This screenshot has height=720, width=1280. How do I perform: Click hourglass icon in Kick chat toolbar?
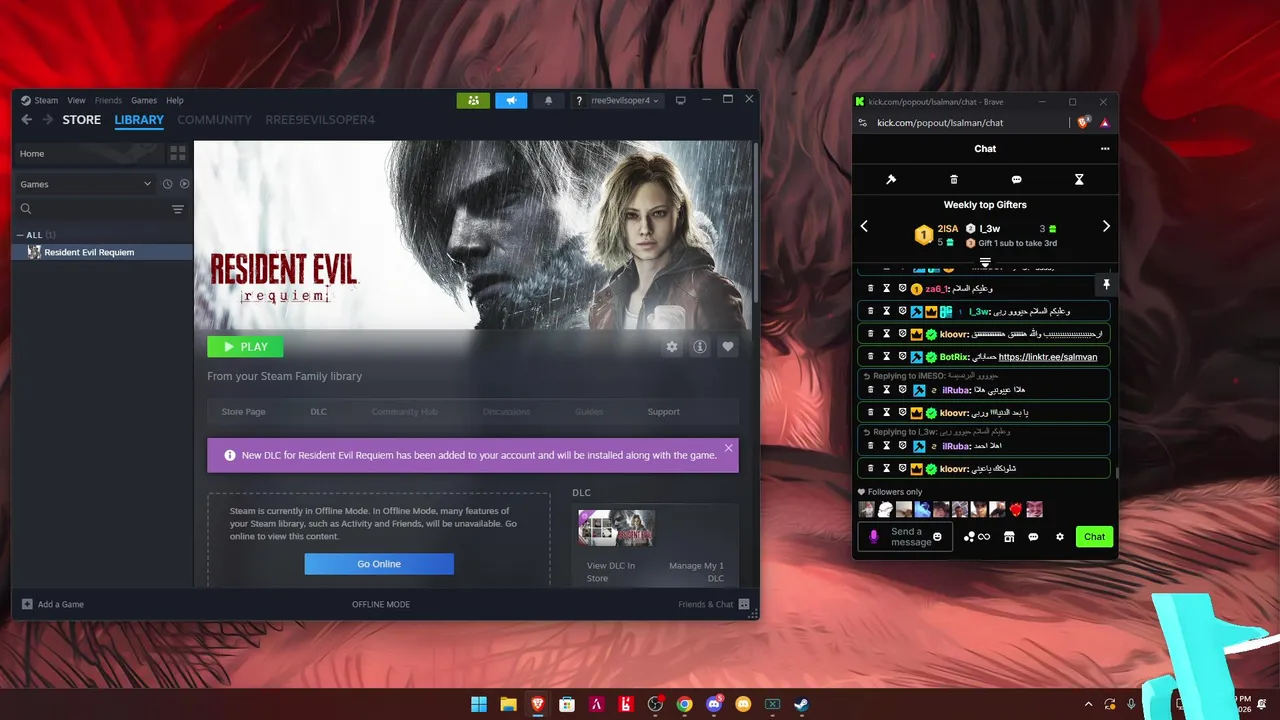pyautogui.click(x=1079, y=179)
